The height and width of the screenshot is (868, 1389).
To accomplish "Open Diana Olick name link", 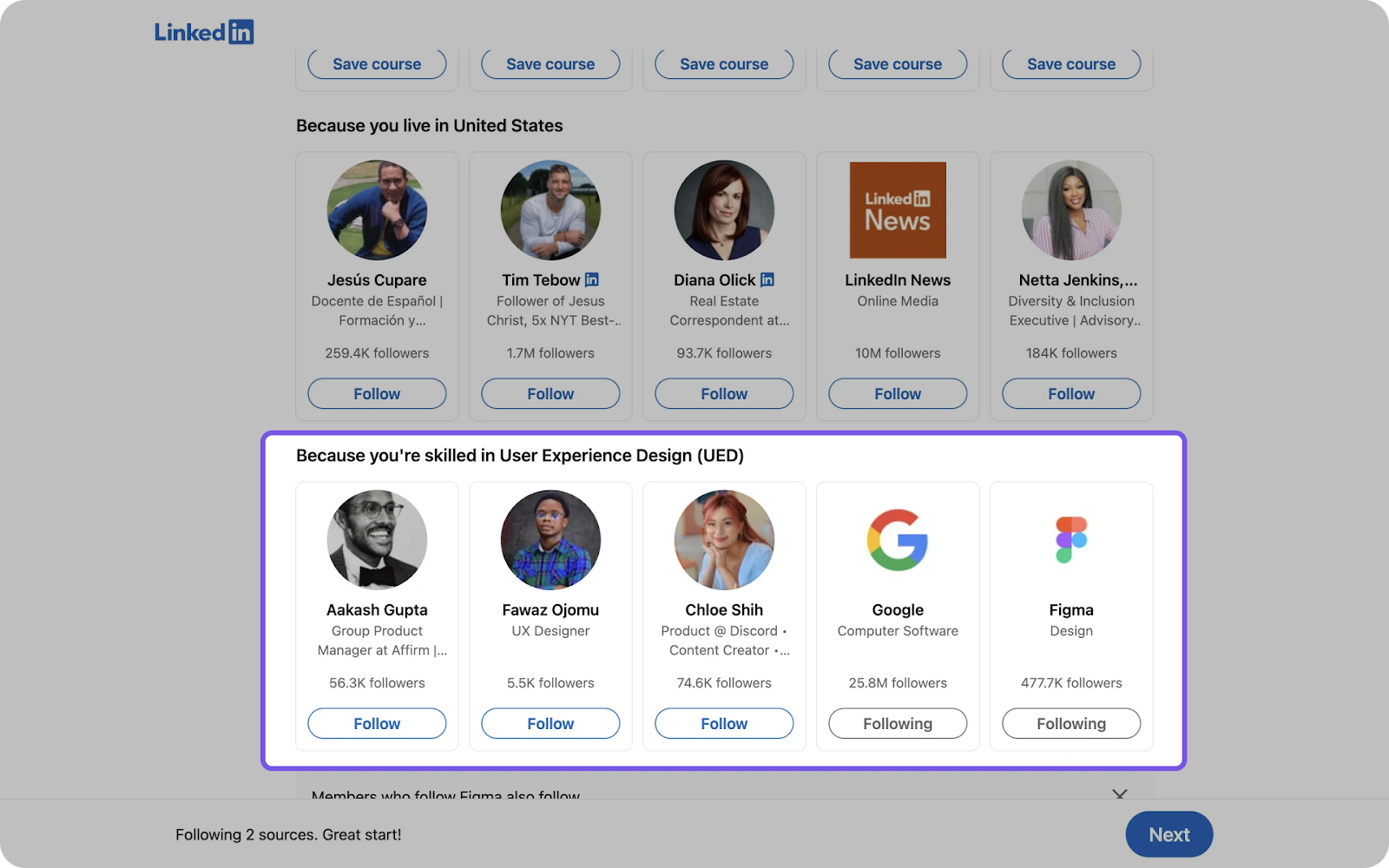I will point(714,280).
